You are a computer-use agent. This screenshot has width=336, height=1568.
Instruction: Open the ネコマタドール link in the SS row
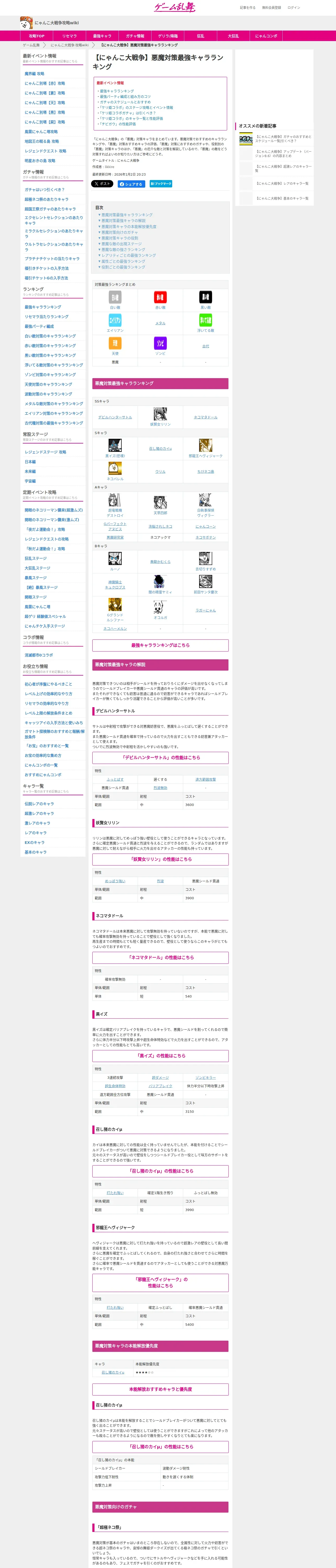pyautogui.click(x=205, y=418)
